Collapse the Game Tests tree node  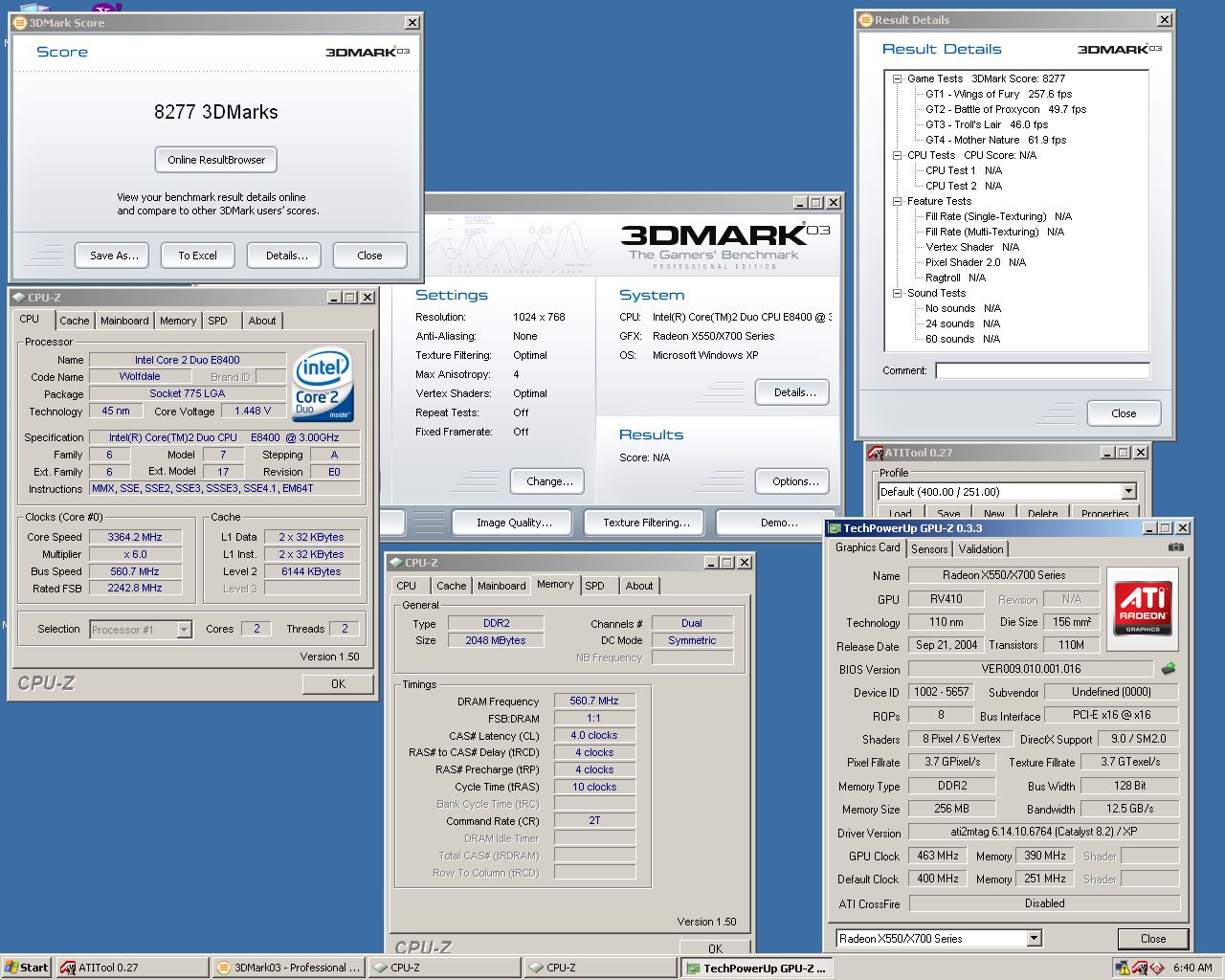pyautogui.click(x=897, y=78)
